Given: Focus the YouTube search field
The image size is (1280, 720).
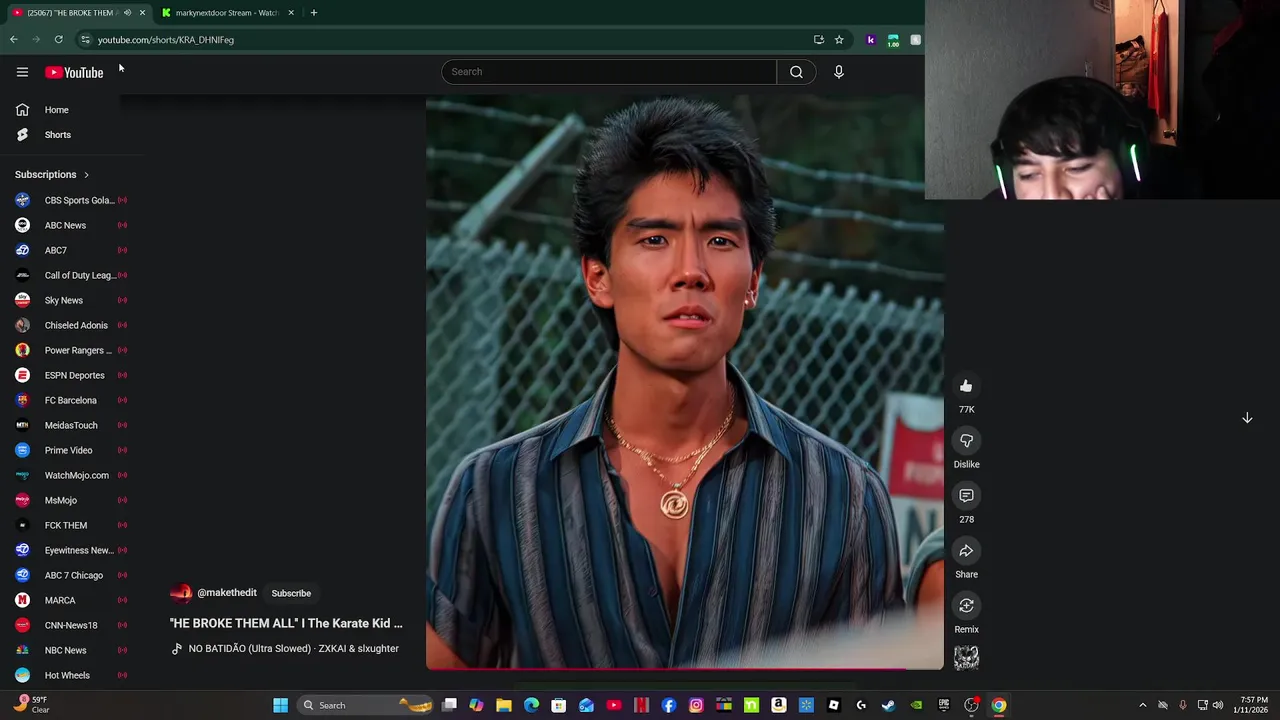Looking at the screenshot, I should click(x=609, y=72).
